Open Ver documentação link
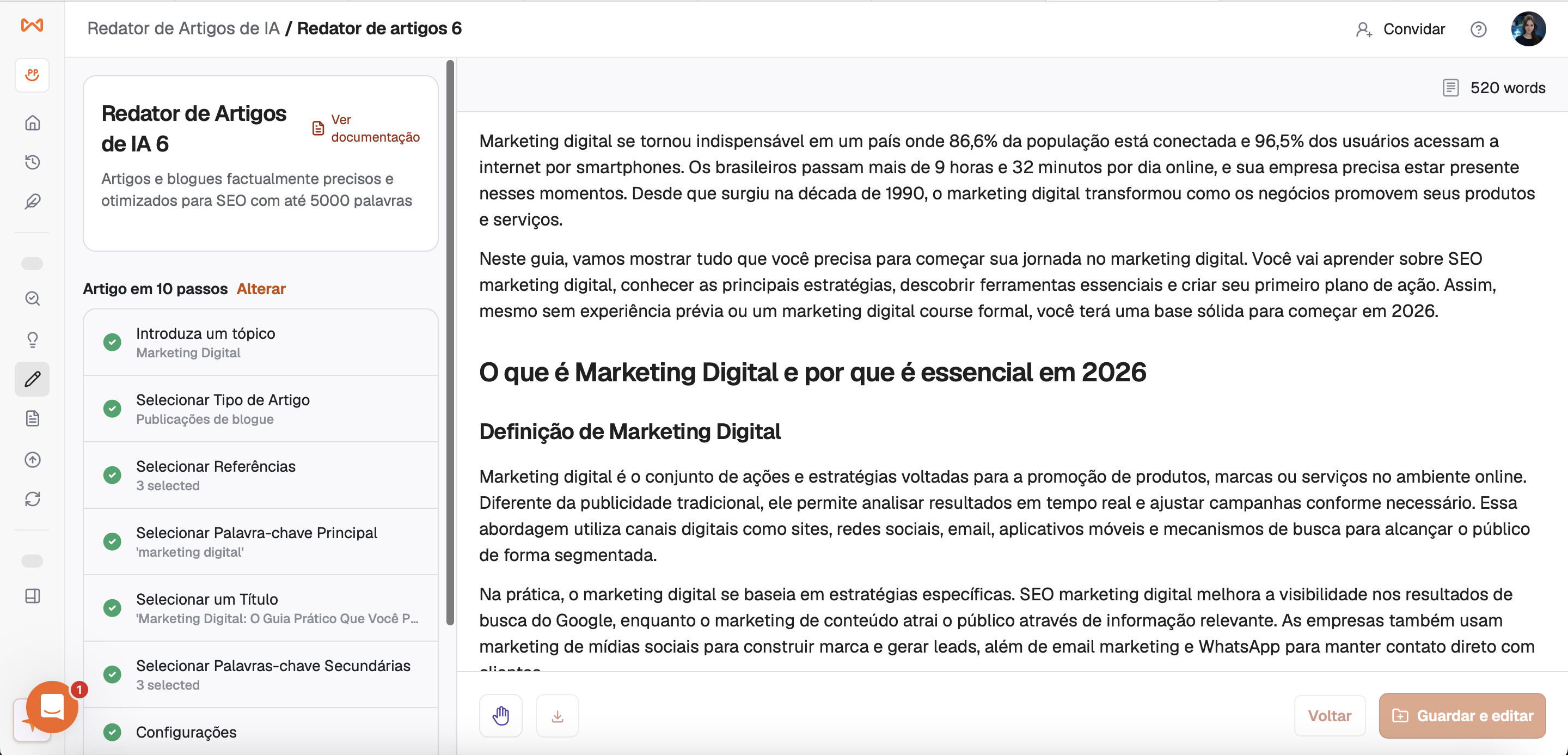 point(366,129)
